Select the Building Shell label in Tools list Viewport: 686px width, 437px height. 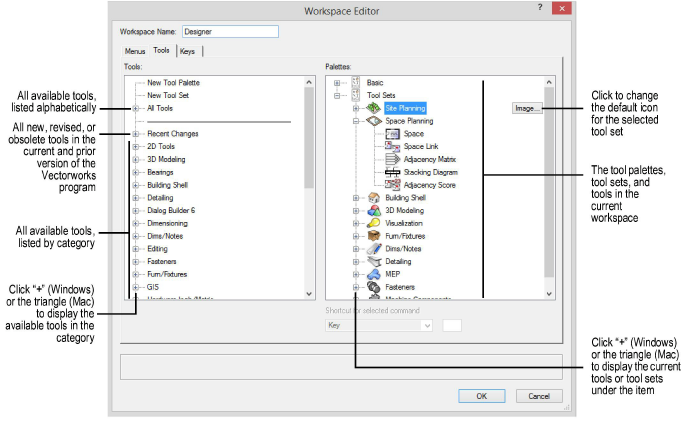click(167, 185)
